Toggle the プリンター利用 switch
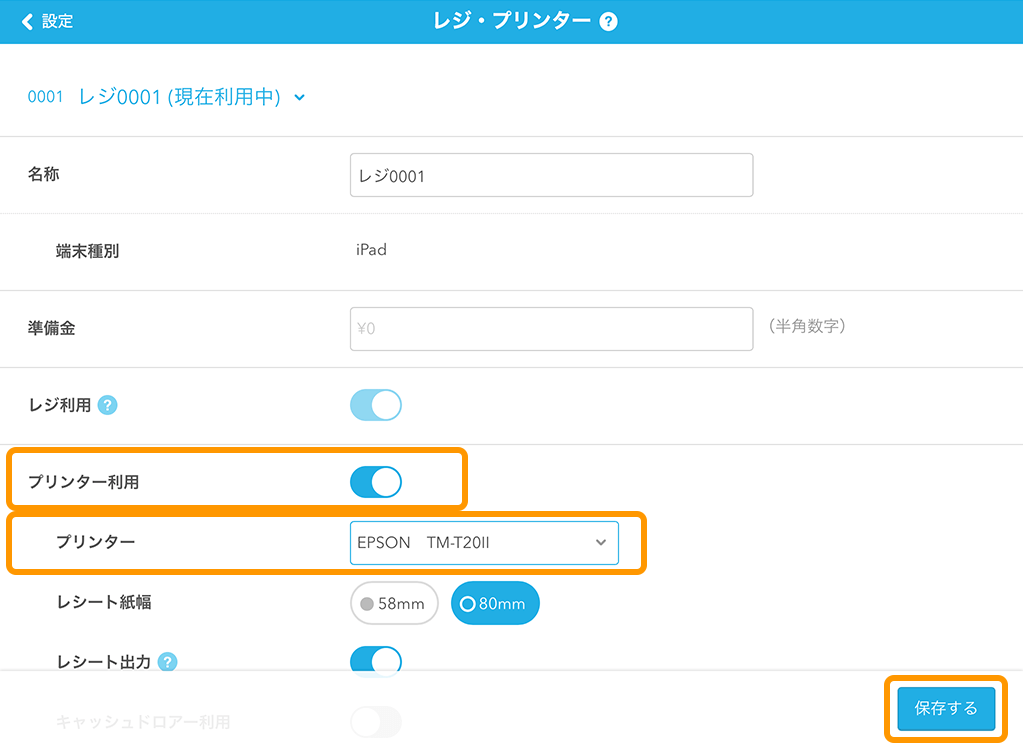1024x748 pixels. pos(376,482)
